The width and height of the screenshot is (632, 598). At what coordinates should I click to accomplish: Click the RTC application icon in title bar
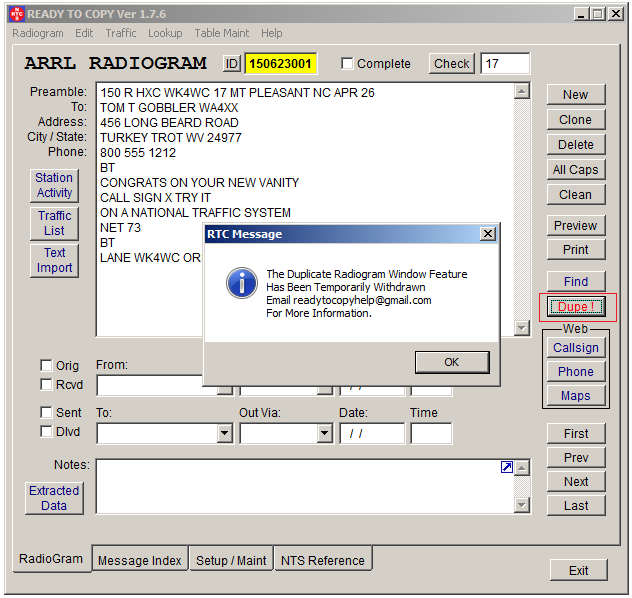pyautogui.click(x=17, y=14)
